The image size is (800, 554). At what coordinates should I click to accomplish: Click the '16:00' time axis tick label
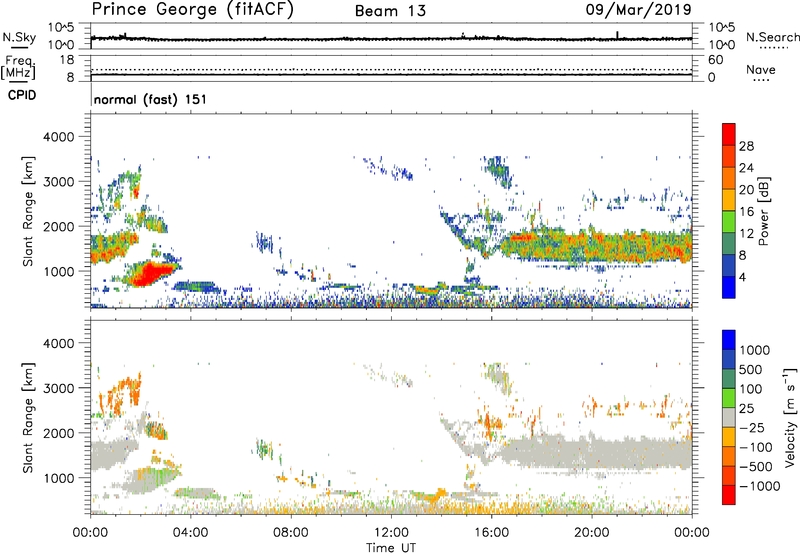click(491, 532)
